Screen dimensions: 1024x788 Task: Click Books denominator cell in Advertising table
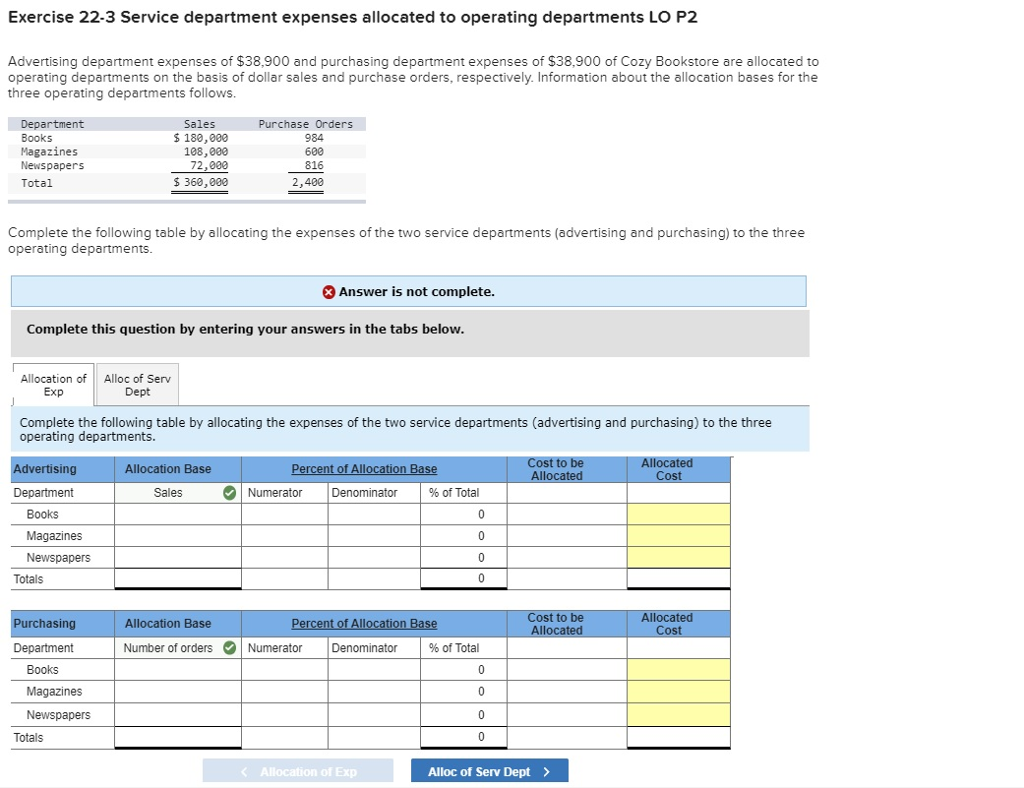(373, 513)
